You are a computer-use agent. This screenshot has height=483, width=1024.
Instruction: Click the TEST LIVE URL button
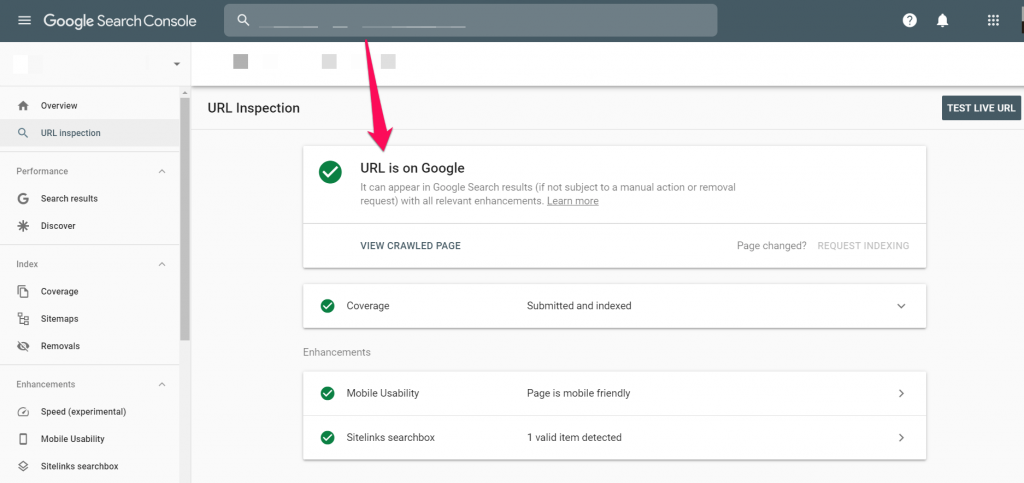(981, 108)
